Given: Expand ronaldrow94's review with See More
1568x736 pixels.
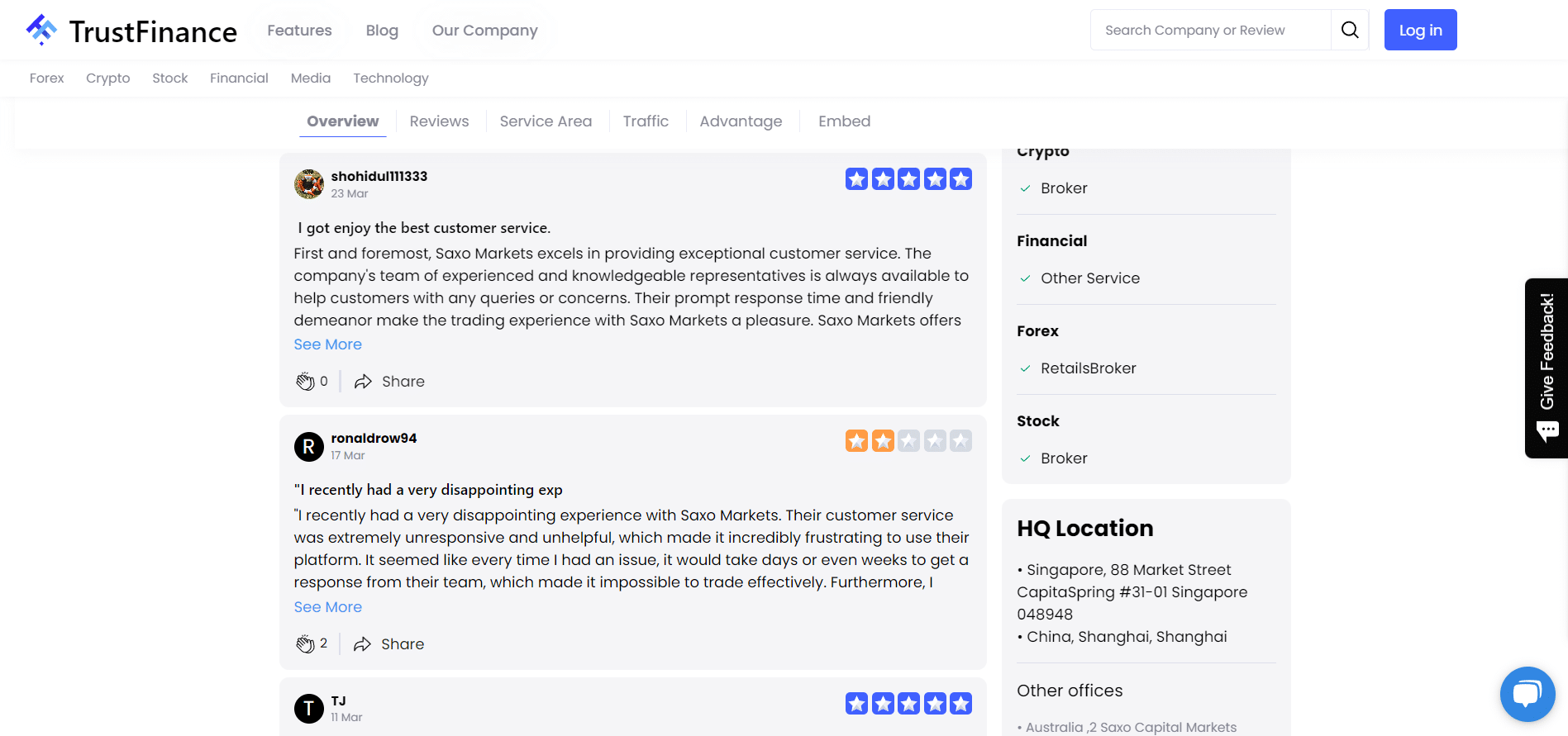Looking at the screenshot, I should [327, 607].
